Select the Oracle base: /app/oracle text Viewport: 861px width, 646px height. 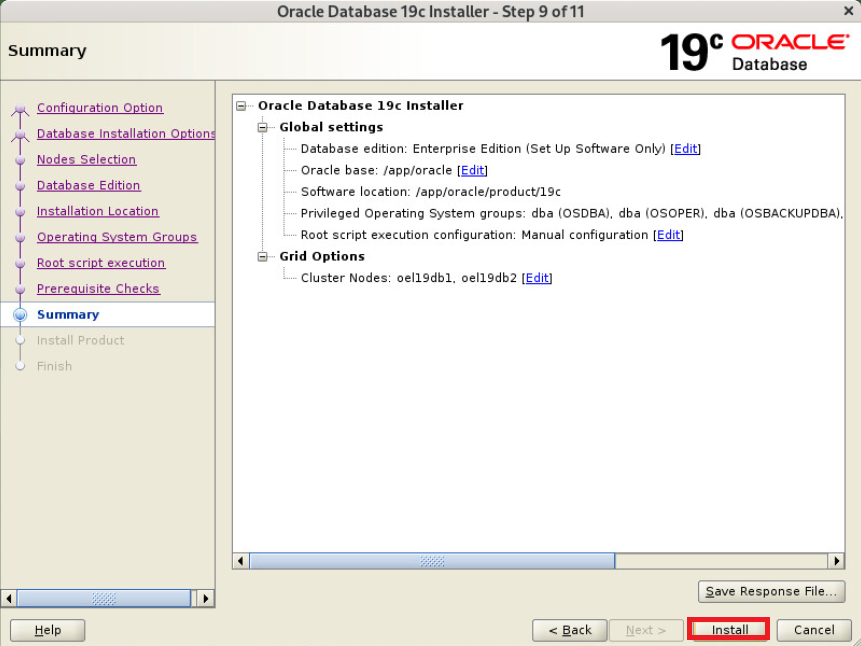click(x=376, y=170)
